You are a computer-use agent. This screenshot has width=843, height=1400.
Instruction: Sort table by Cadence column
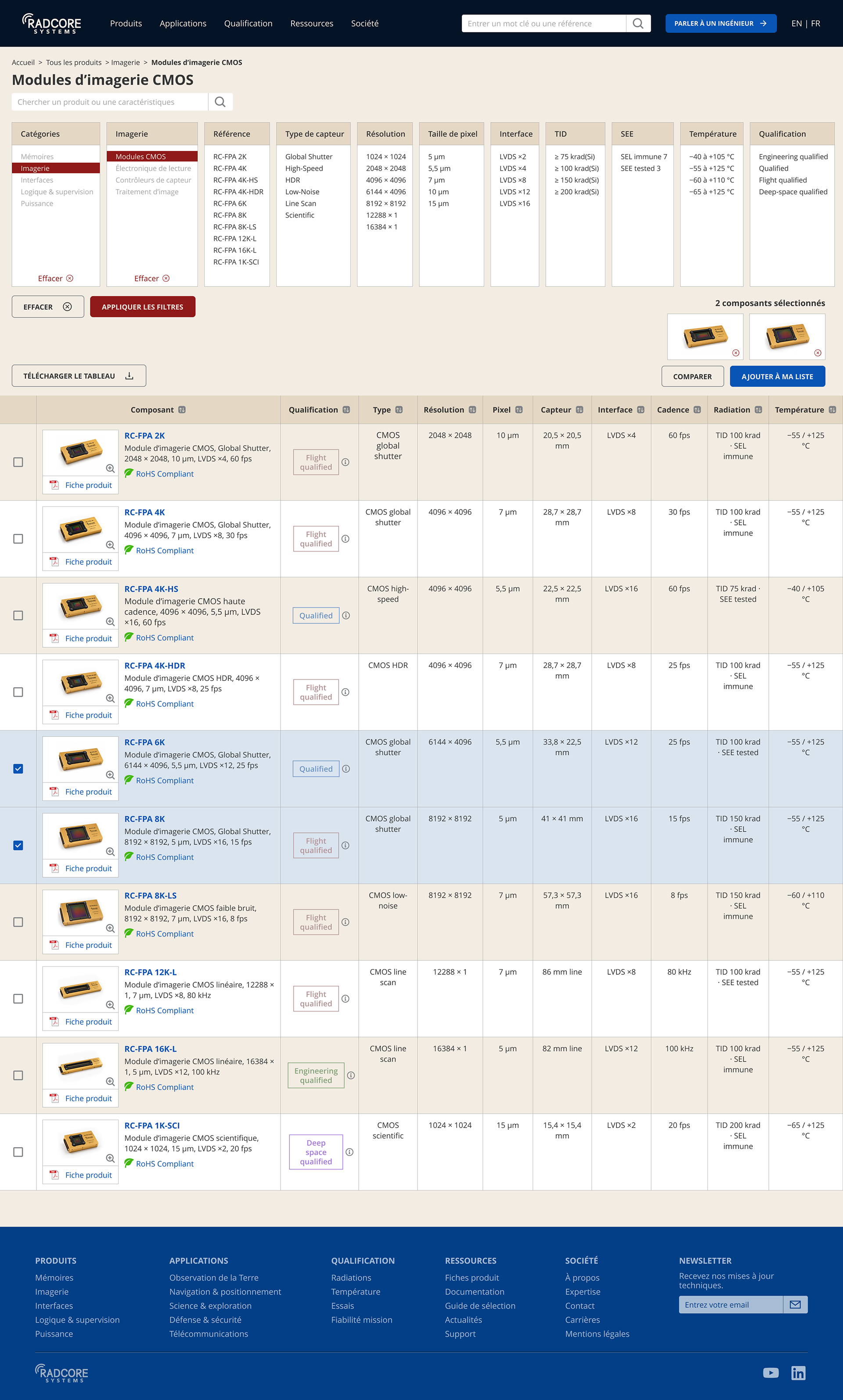pyautogui.click(x=697, y=410)
